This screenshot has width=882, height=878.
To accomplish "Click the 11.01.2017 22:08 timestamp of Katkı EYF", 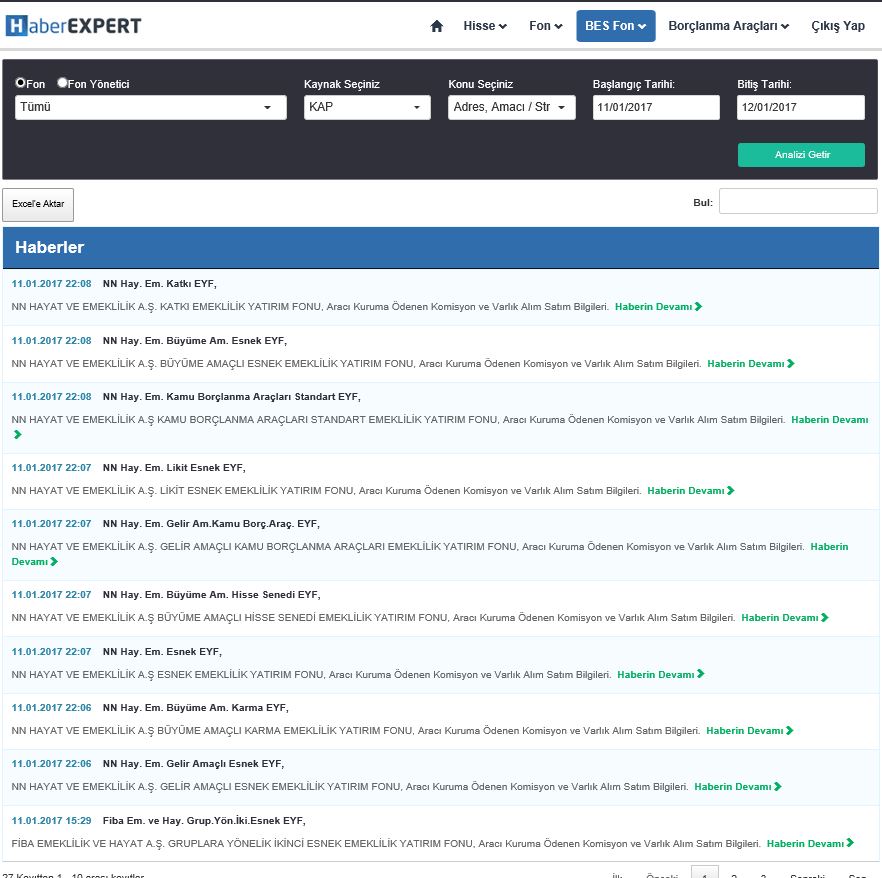I will (51, 283).
